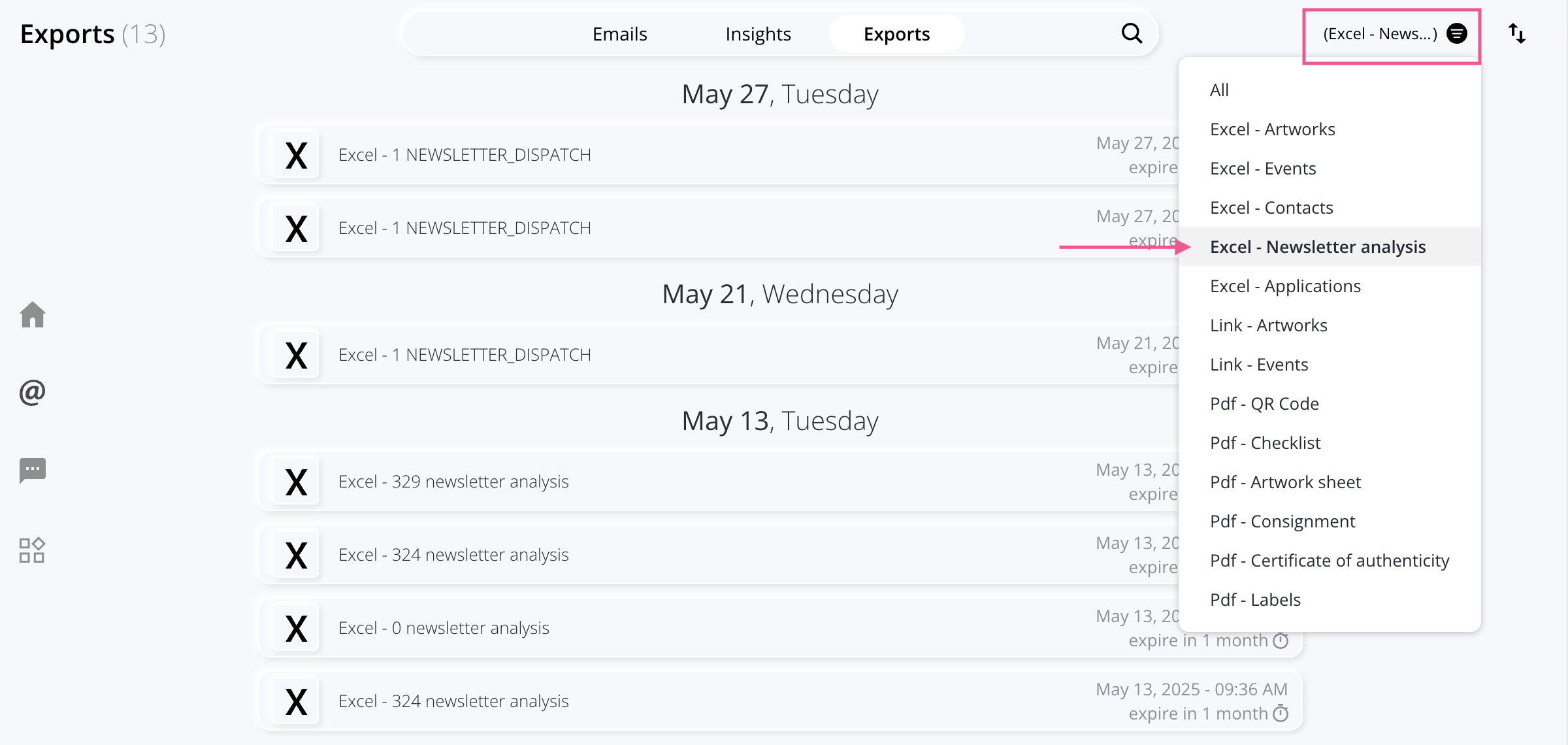Click expiry clock icon on 0 newsletter analysis
Screen dimensions: 1568x745
pos(1281,640)
